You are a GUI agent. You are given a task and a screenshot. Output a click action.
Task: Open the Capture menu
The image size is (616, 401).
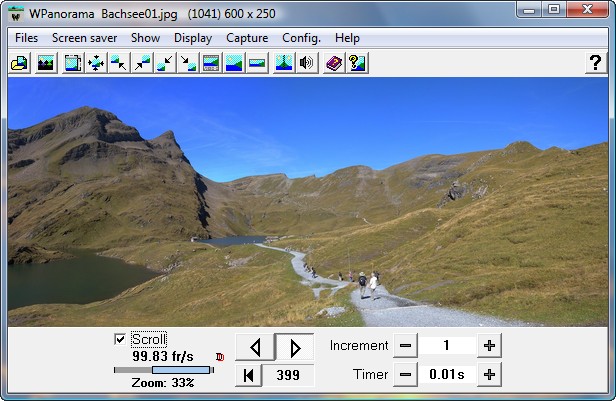coord(247,38)
